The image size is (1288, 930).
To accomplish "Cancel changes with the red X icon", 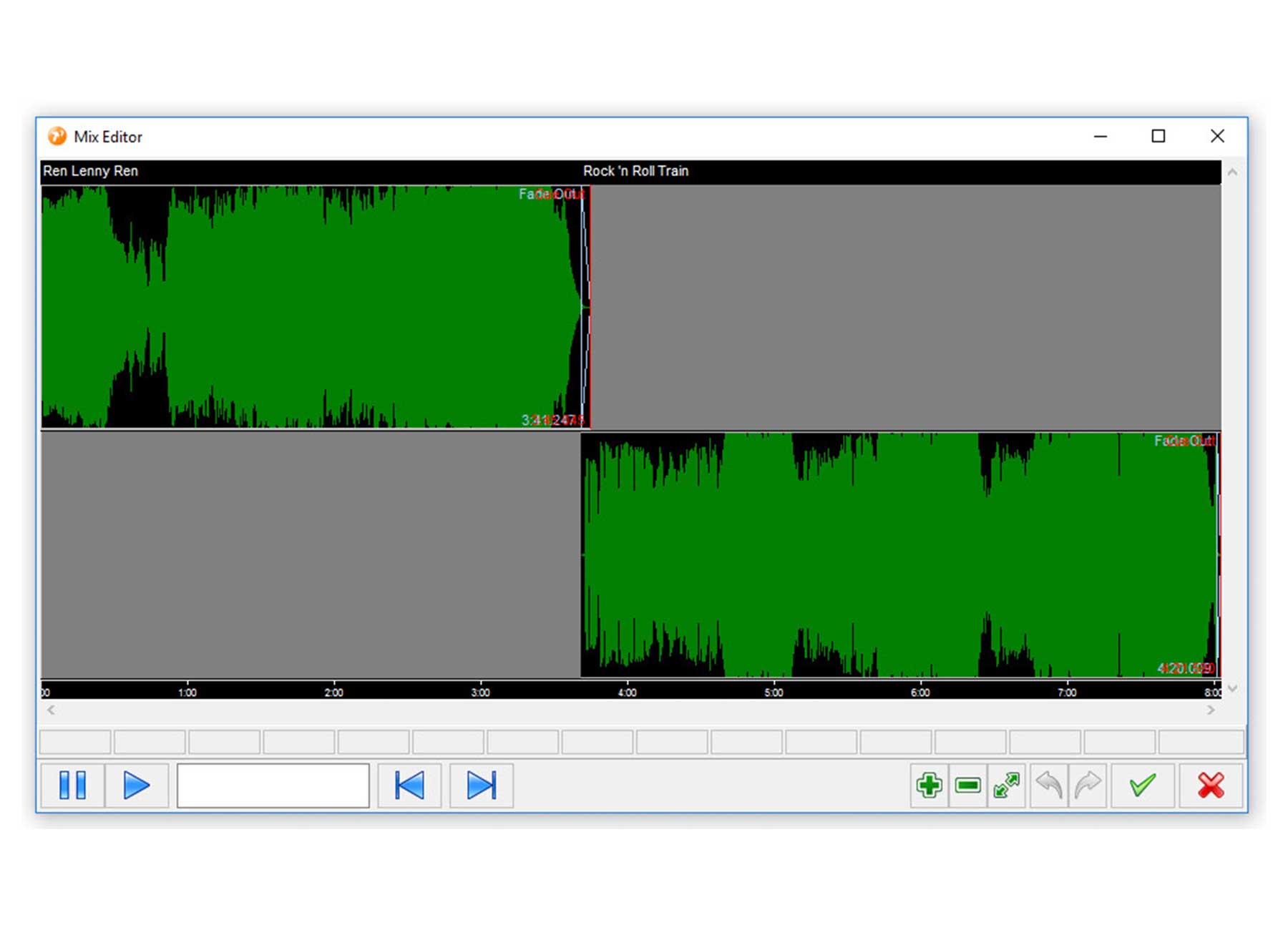I will 1211,785.
